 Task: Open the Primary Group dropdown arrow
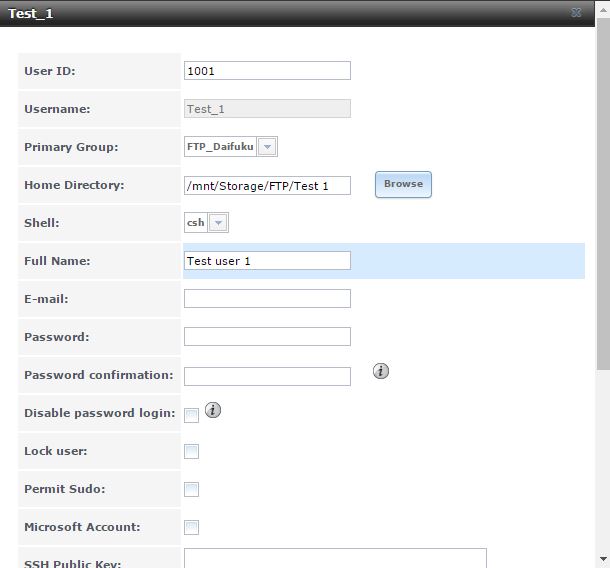tap(267, 147)
